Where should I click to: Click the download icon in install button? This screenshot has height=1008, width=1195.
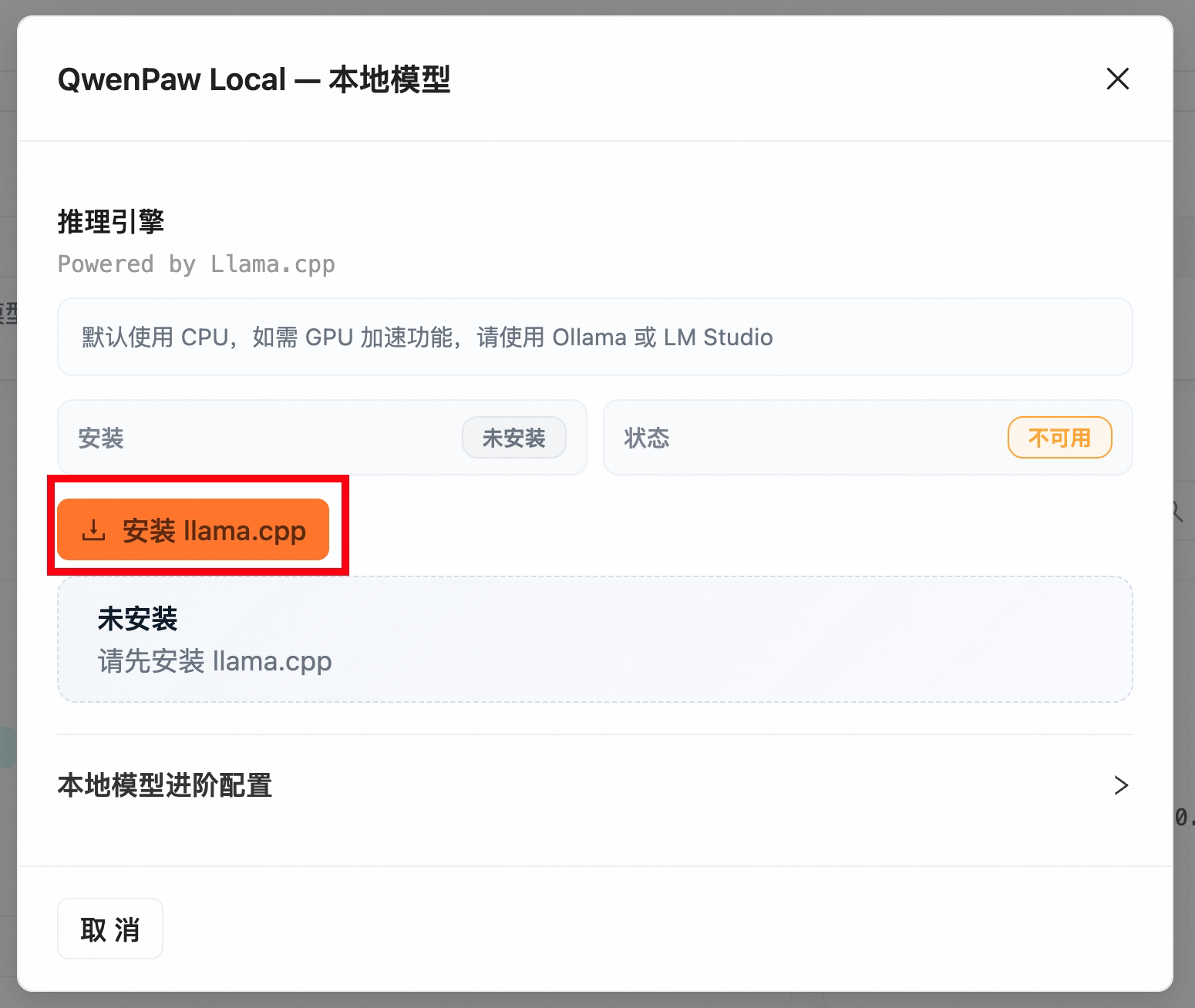pos(93,530)
